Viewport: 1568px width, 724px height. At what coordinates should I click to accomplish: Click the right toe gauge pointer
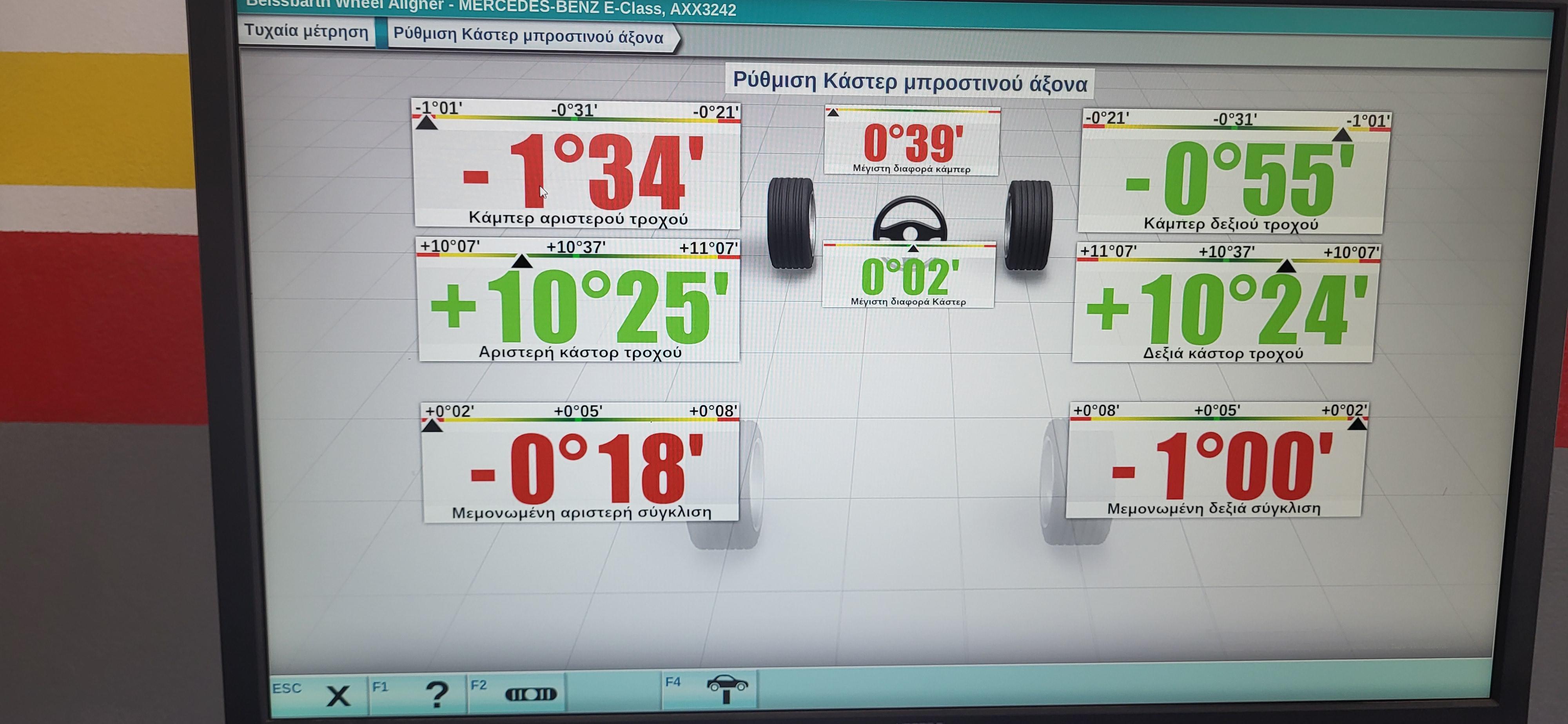[1357, 424]
